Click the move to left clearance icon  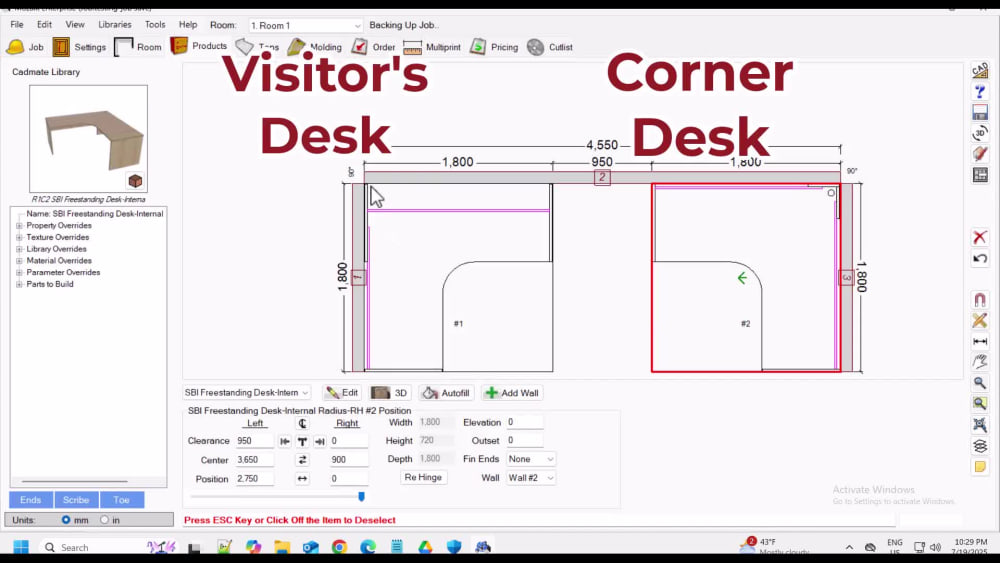click(285, 441)
